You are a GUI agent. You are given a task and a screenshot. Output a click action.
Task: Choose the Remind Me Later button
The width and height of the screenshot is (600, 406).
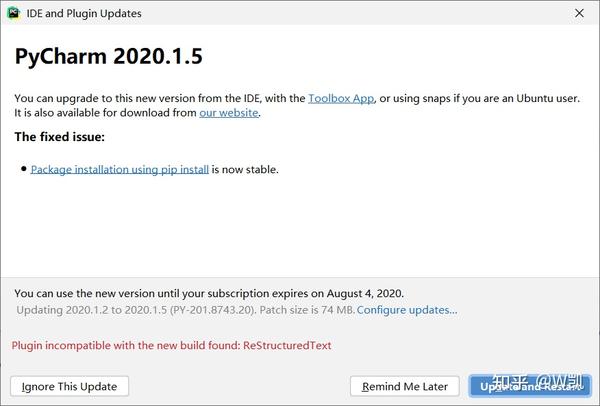click(405, 386)
